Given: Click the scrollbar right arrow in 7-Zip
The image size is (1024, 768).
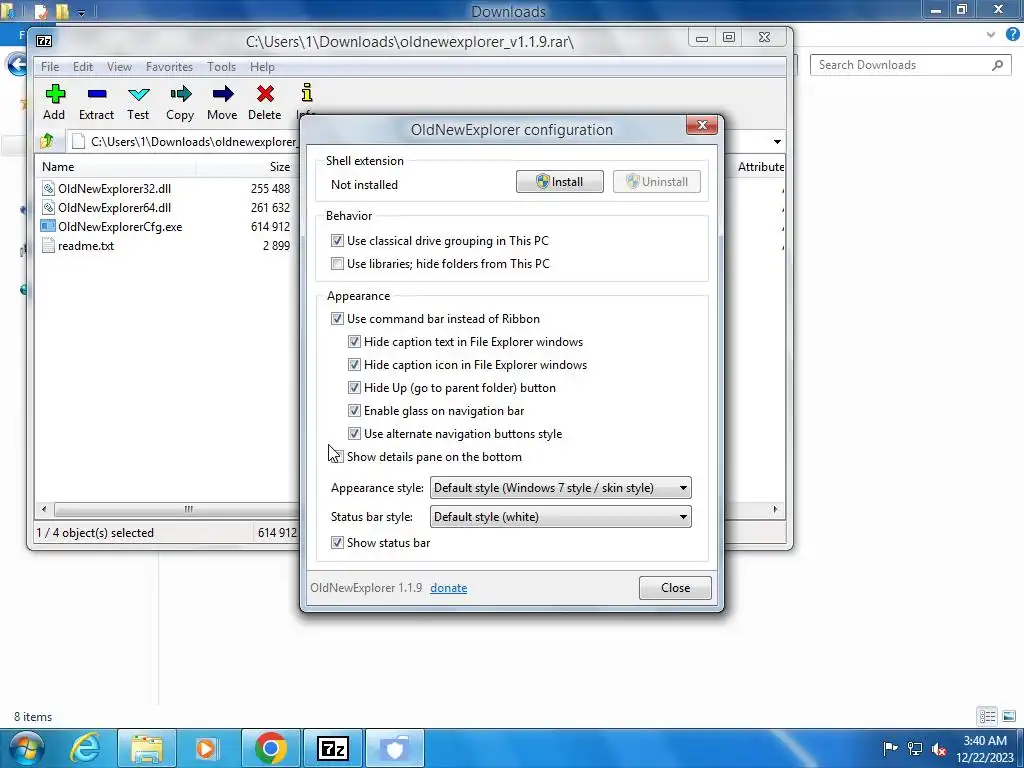Looking at the screenshot, I should point(775,509).
